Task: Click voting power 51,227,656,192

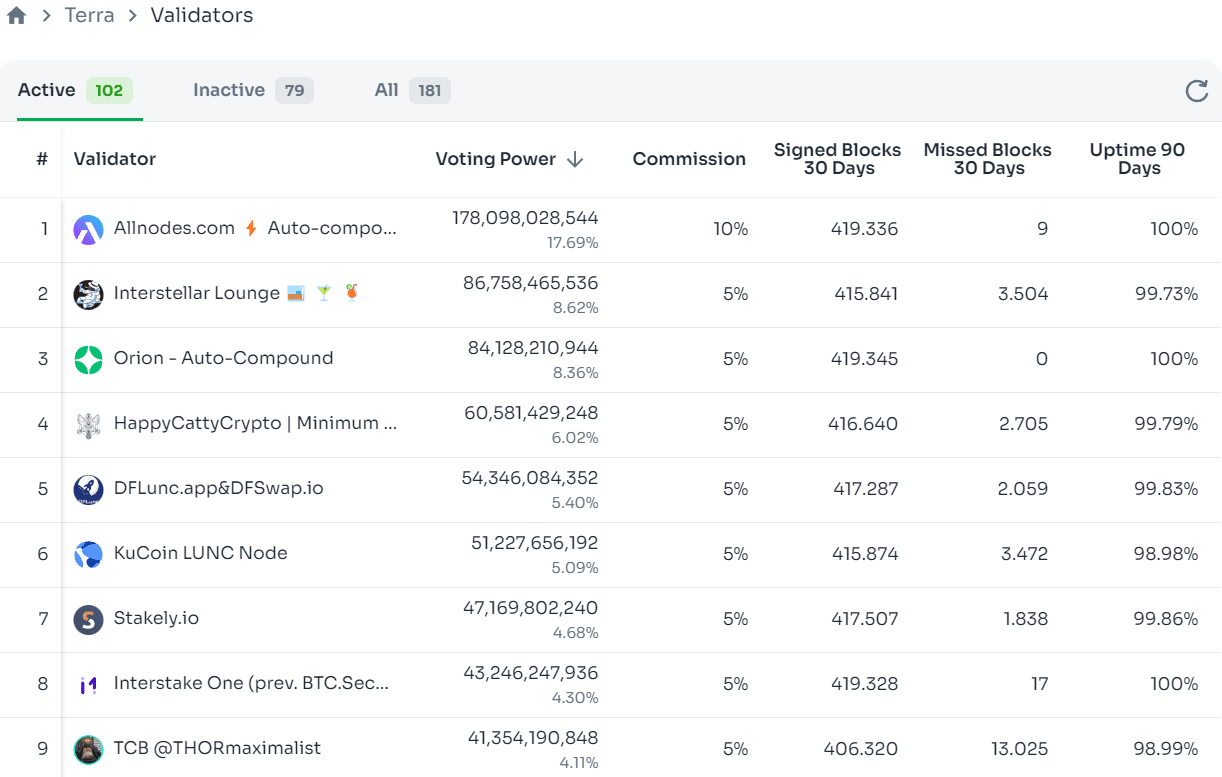Action: pyautogui.click(x=535, y=542)
